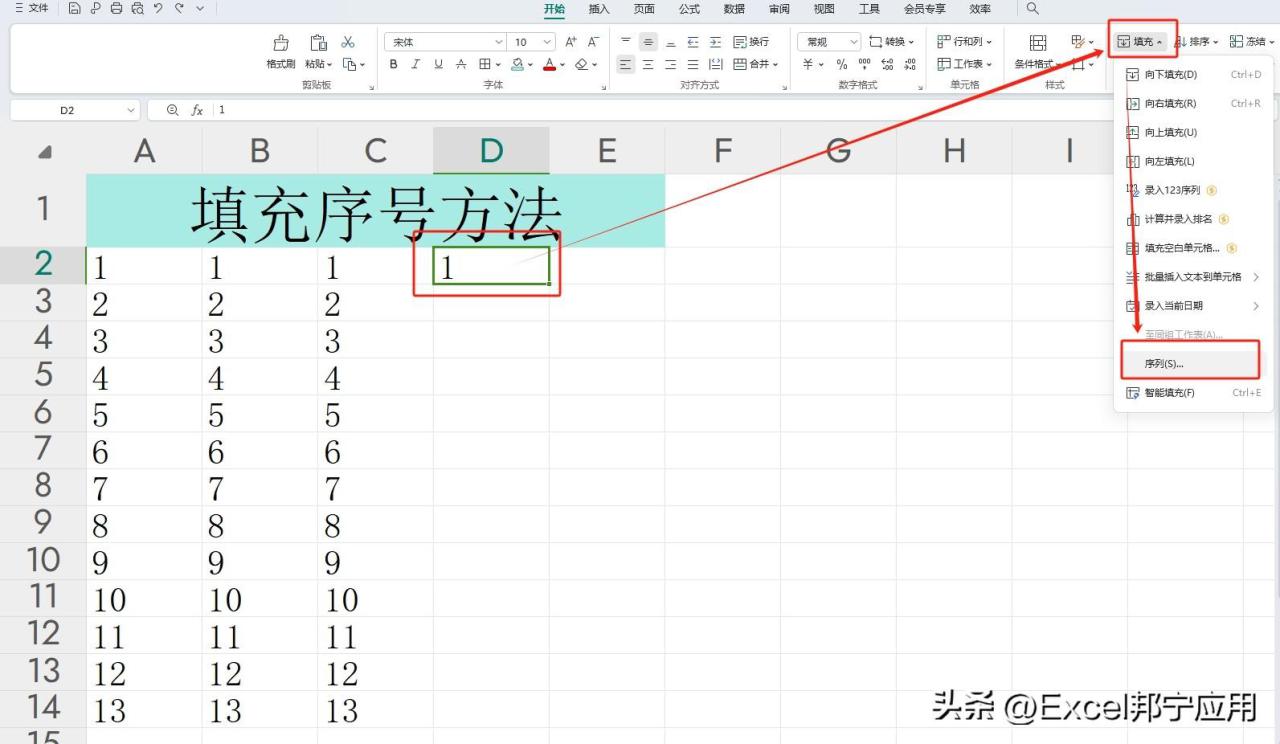Click the font color red A swatch
The image size is (1280, 744).
[x=549, y=64]
